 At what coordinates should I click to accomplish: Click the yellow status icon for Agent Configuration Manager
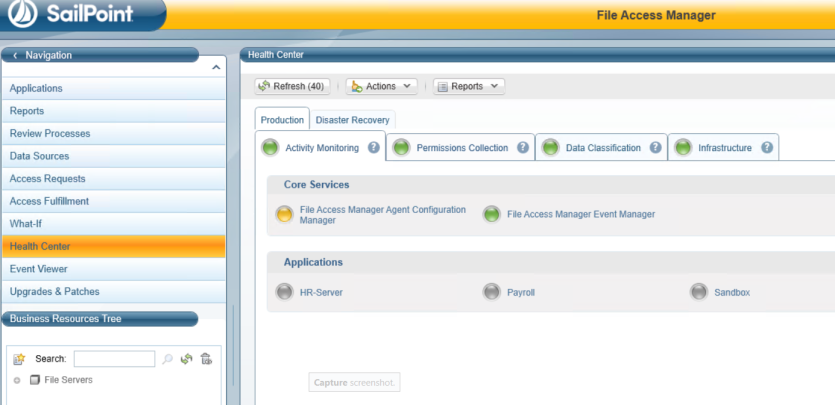[284, 213]
